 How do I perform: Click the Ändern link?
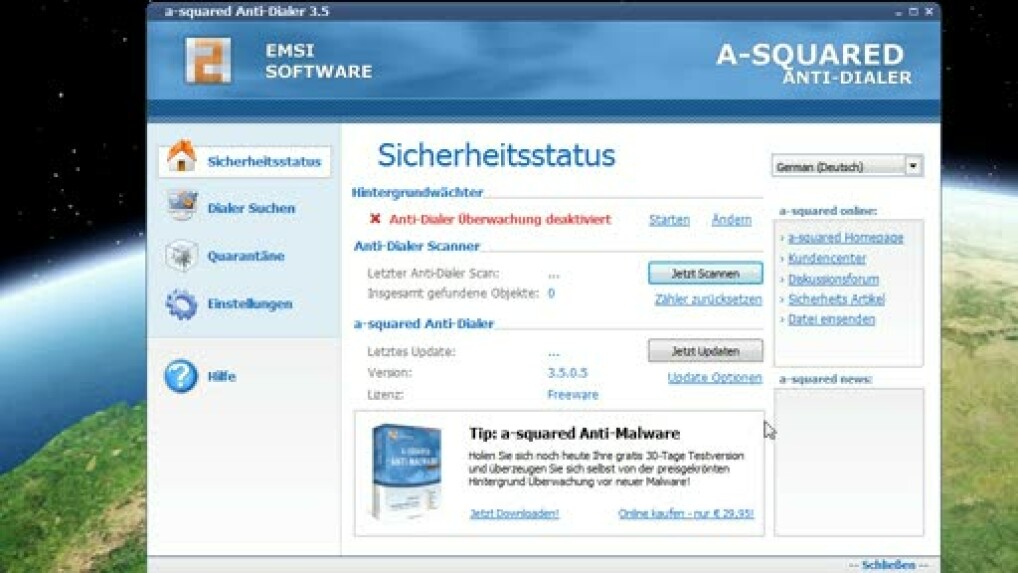731,220
